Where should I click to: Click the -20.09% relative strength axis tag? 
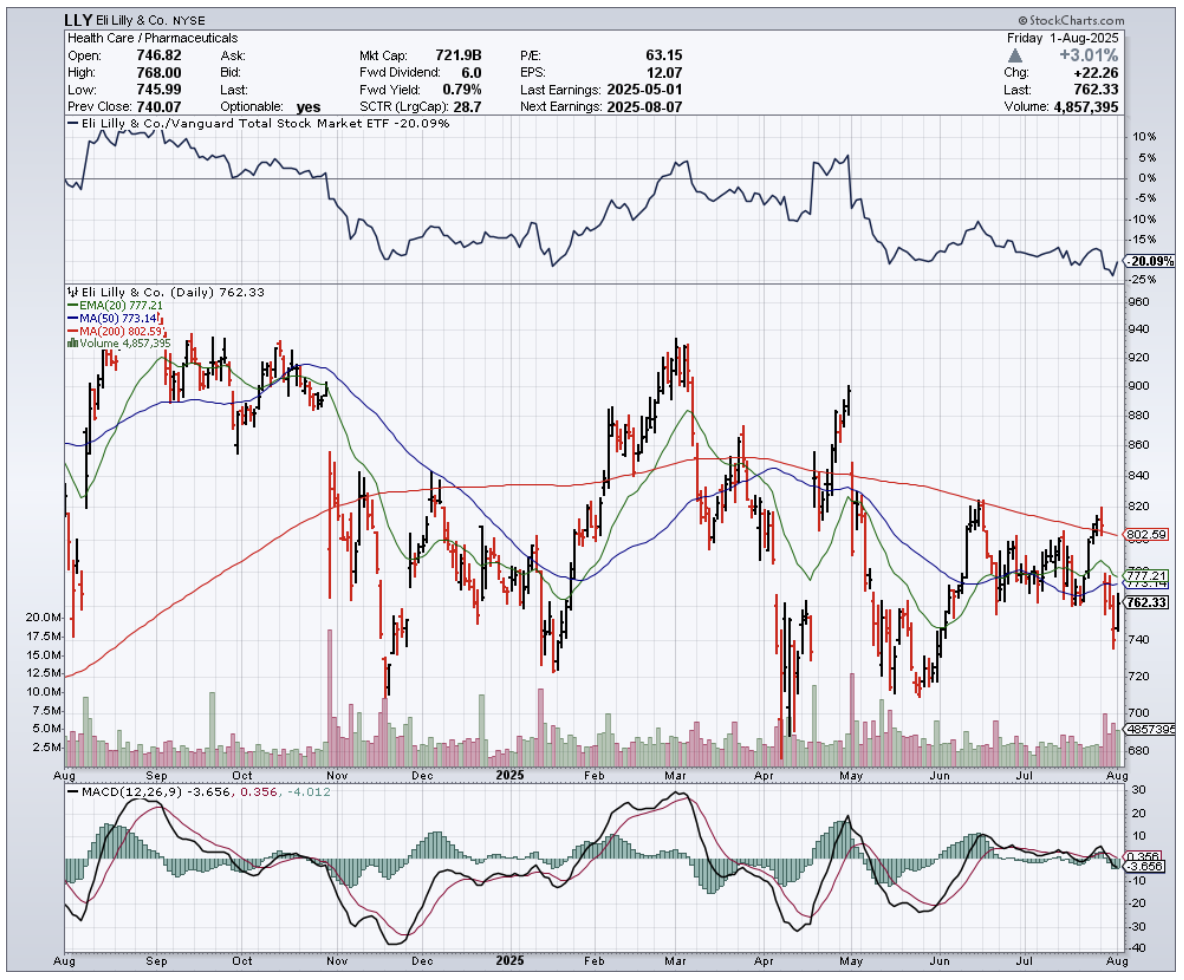[x=1148, y=262]
